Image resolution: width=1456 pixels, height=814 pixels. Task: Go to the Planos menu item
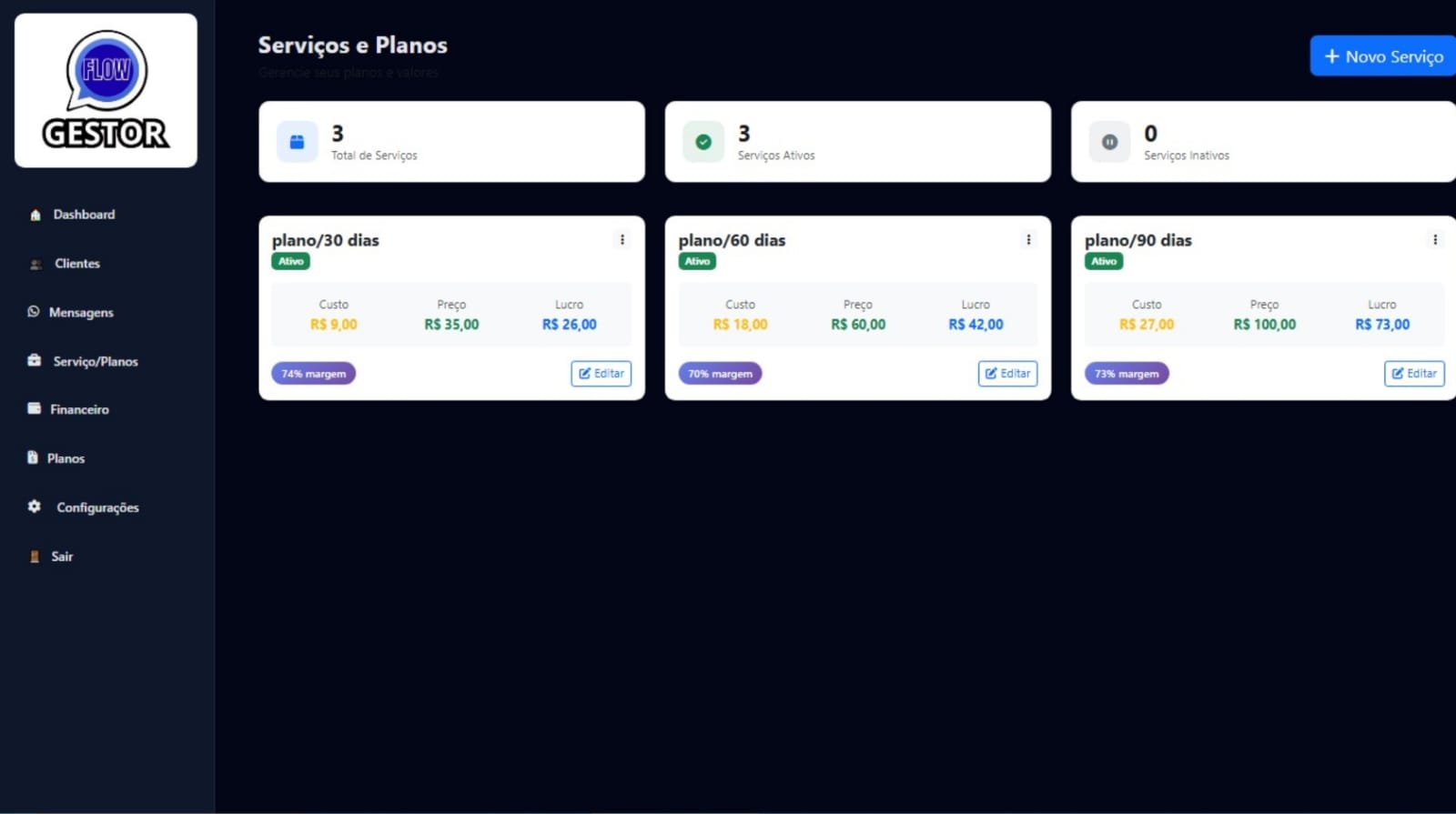(66, 458)
